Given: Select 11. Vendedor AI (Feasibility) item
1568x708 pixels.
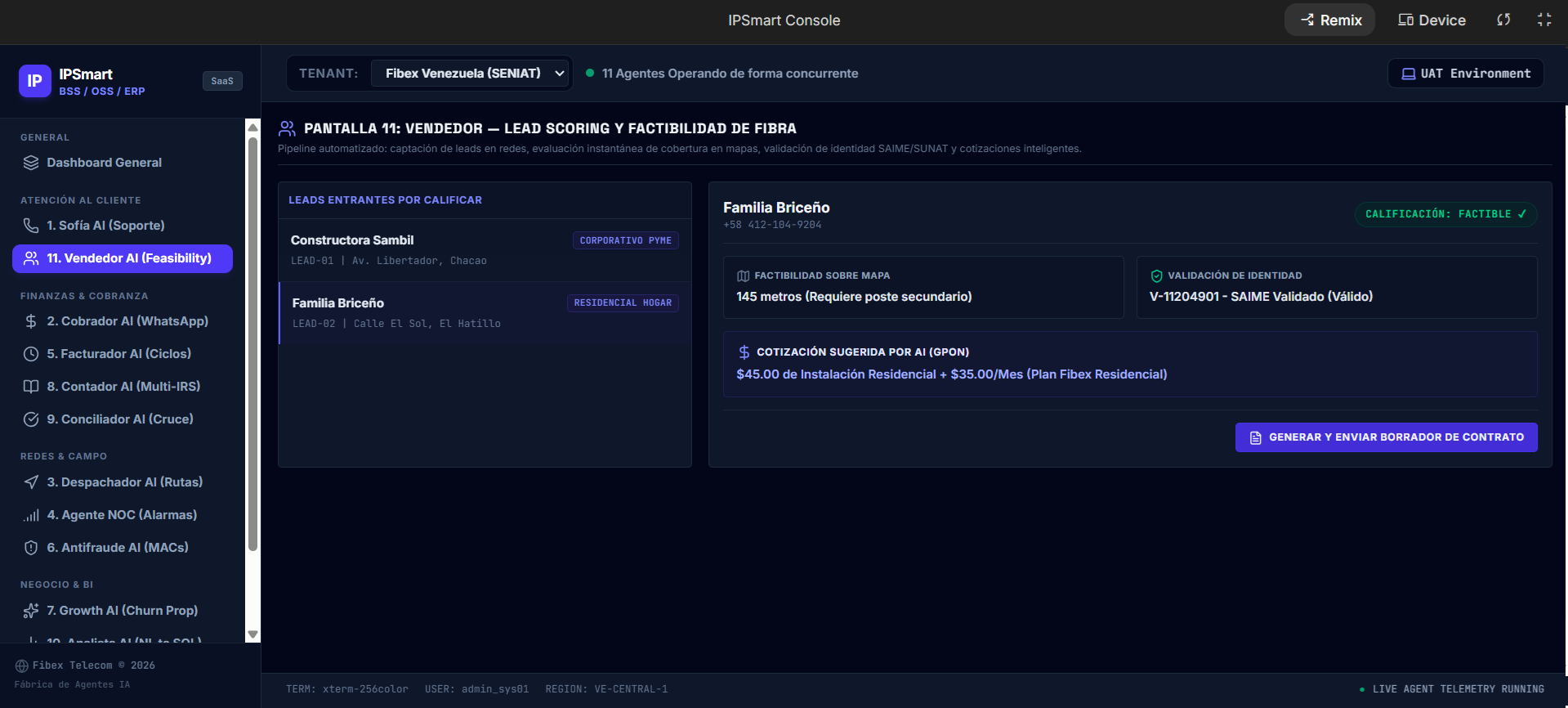Looking at the screenshot, I should pos(123,258).
